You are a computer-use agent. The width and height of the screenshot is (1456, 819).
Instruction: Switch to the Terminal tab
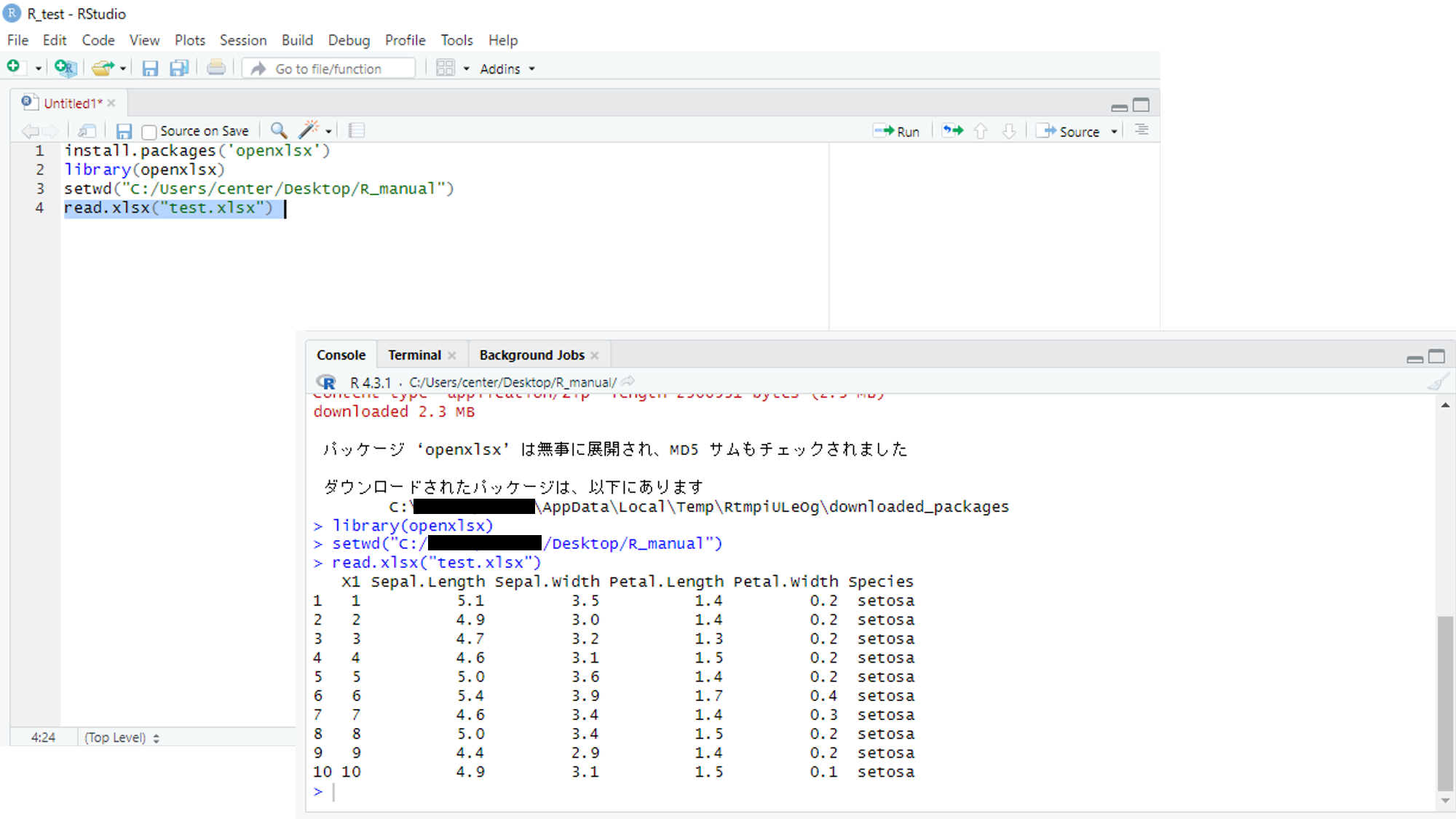(414, 355)
